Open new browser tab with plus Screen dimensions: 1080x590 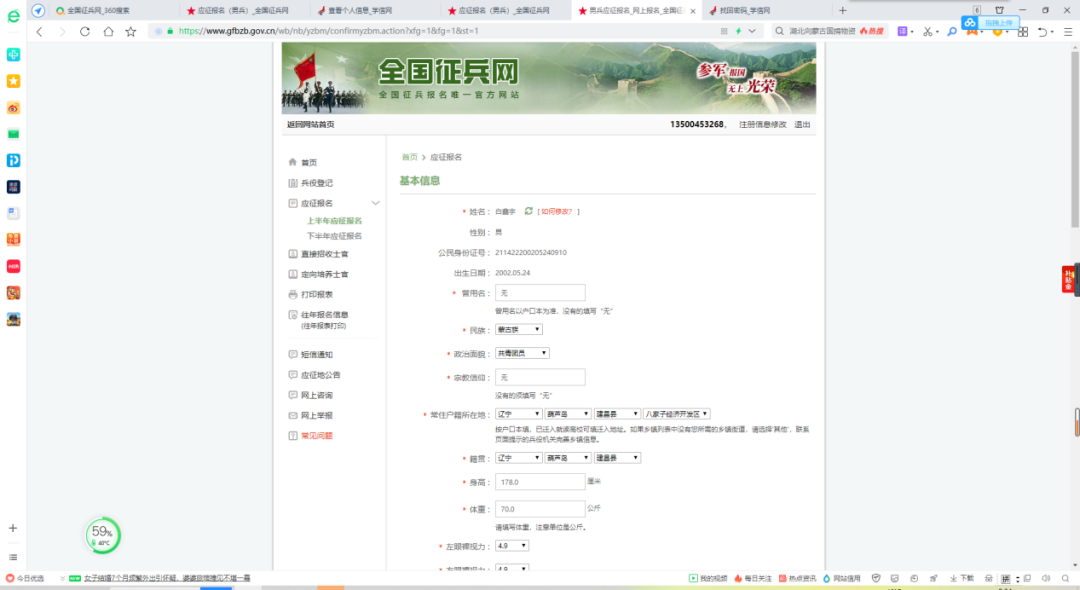[x=842, y=10]
